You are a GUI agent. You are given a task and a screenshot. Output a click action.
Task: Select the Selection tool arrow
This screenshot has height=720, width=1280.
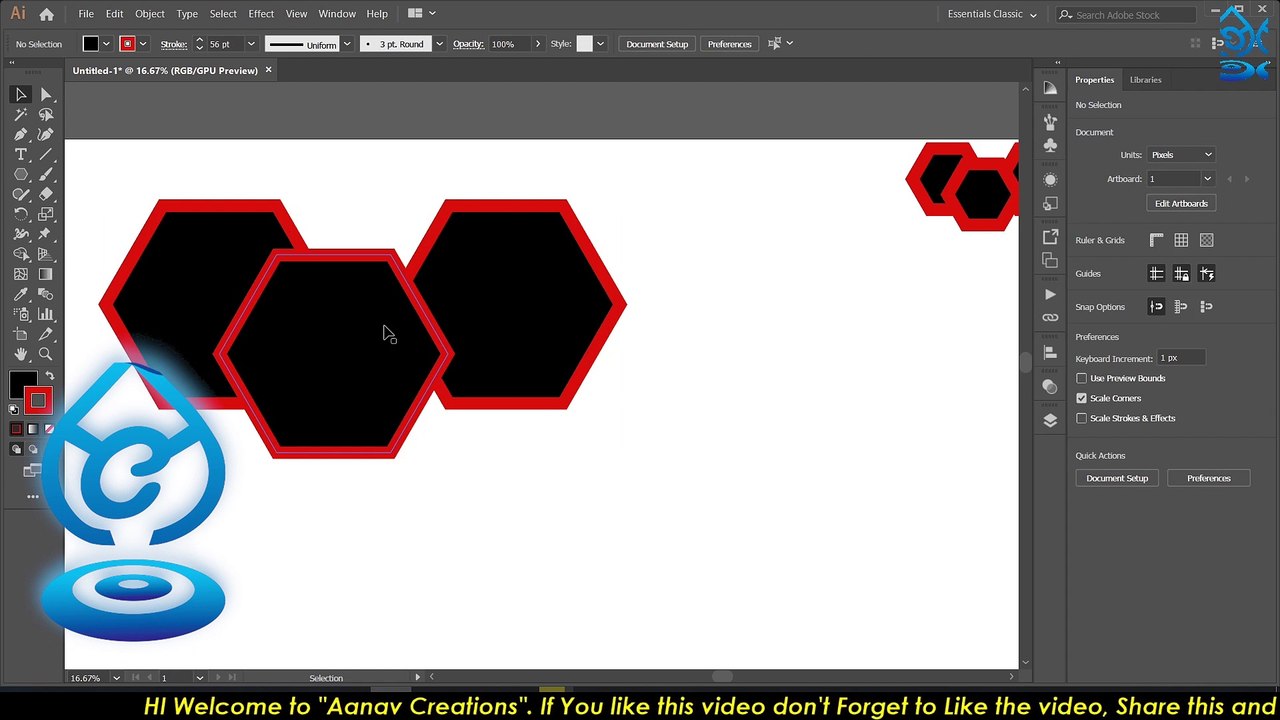pos(20,94)
